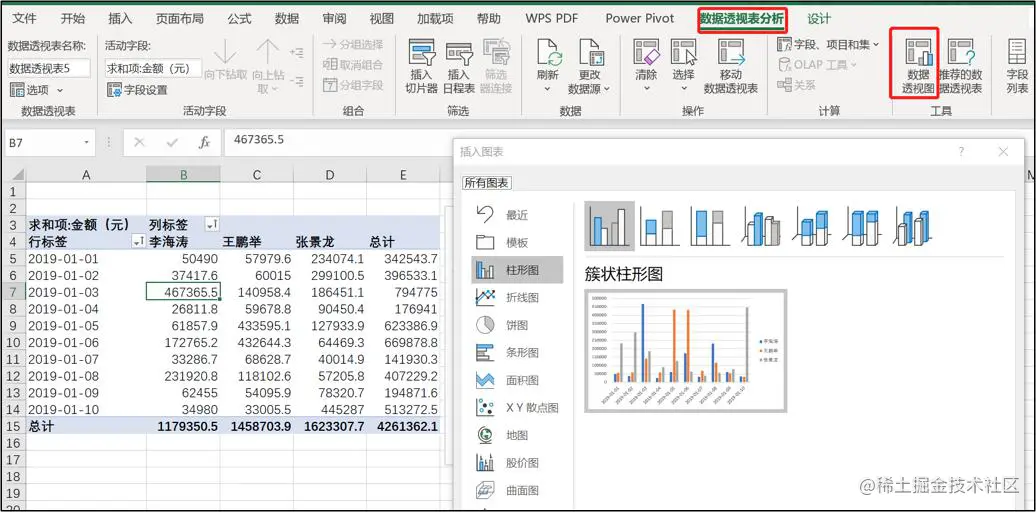The width and height of the screenshot is (1036, 512).
Task: Choose Area chart (面积图) category
Action: (517, 380)
